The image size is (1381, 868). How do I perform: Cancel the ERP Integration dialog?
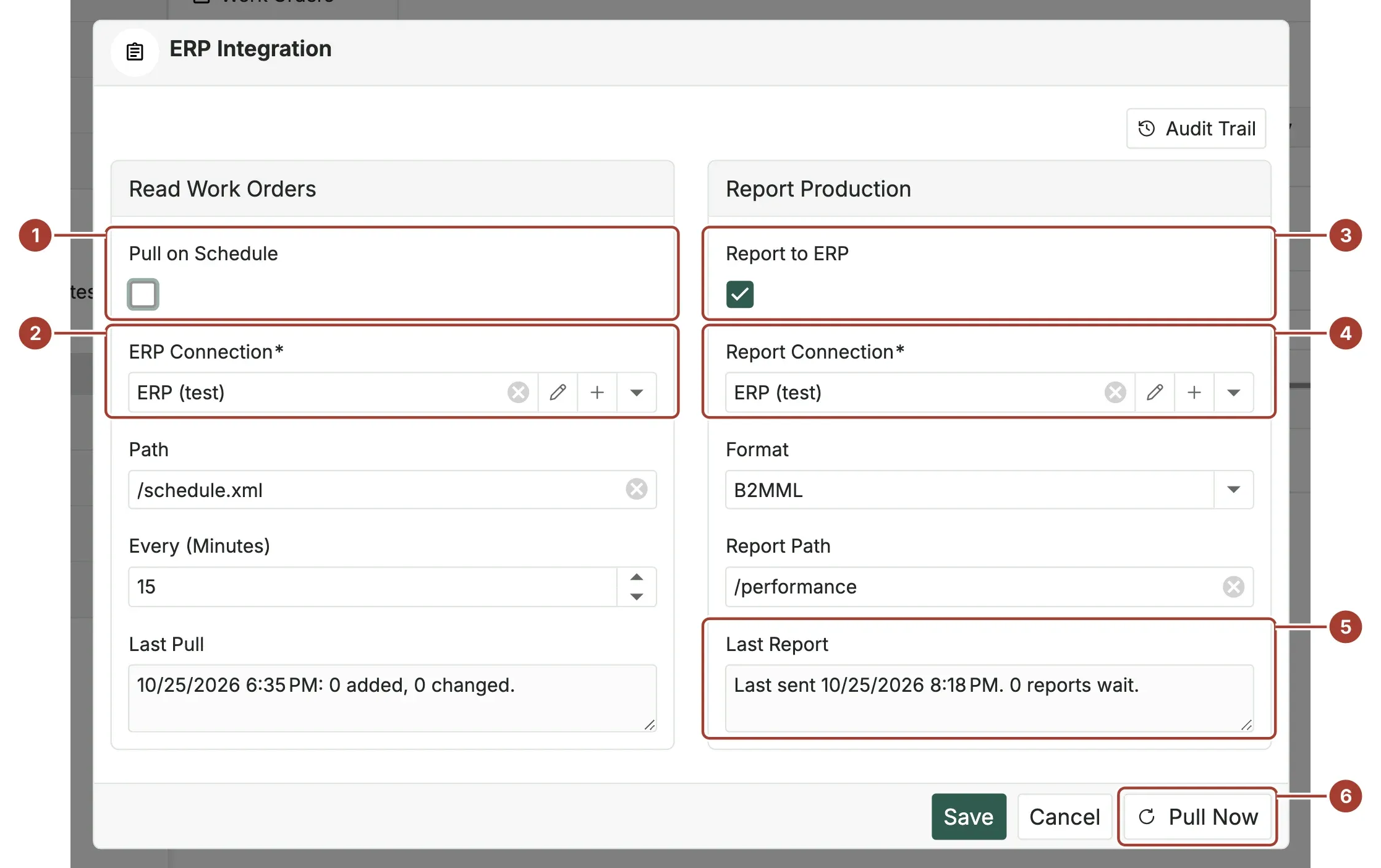1064,817
